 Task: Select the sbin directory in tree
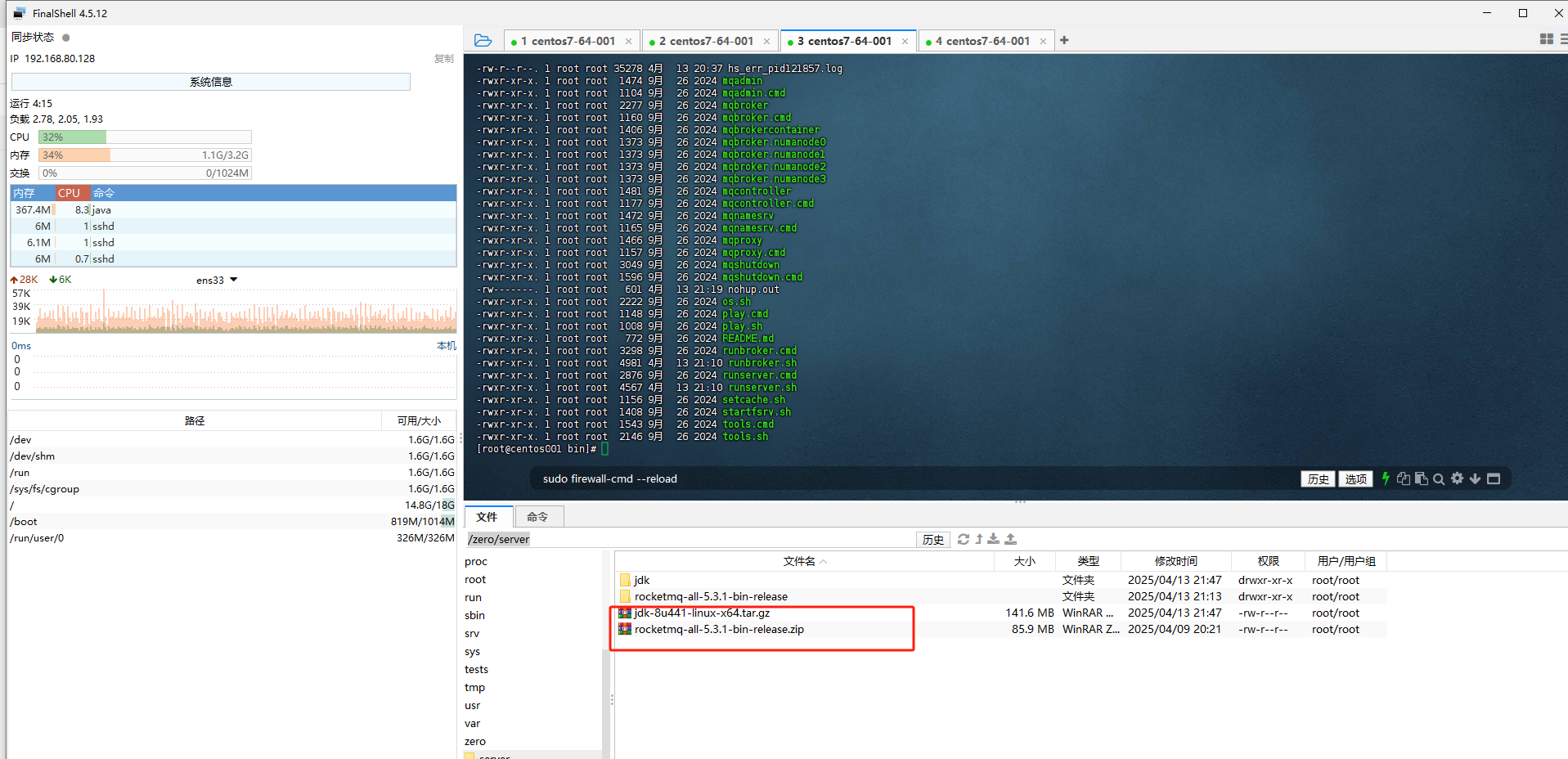point(475,616)
